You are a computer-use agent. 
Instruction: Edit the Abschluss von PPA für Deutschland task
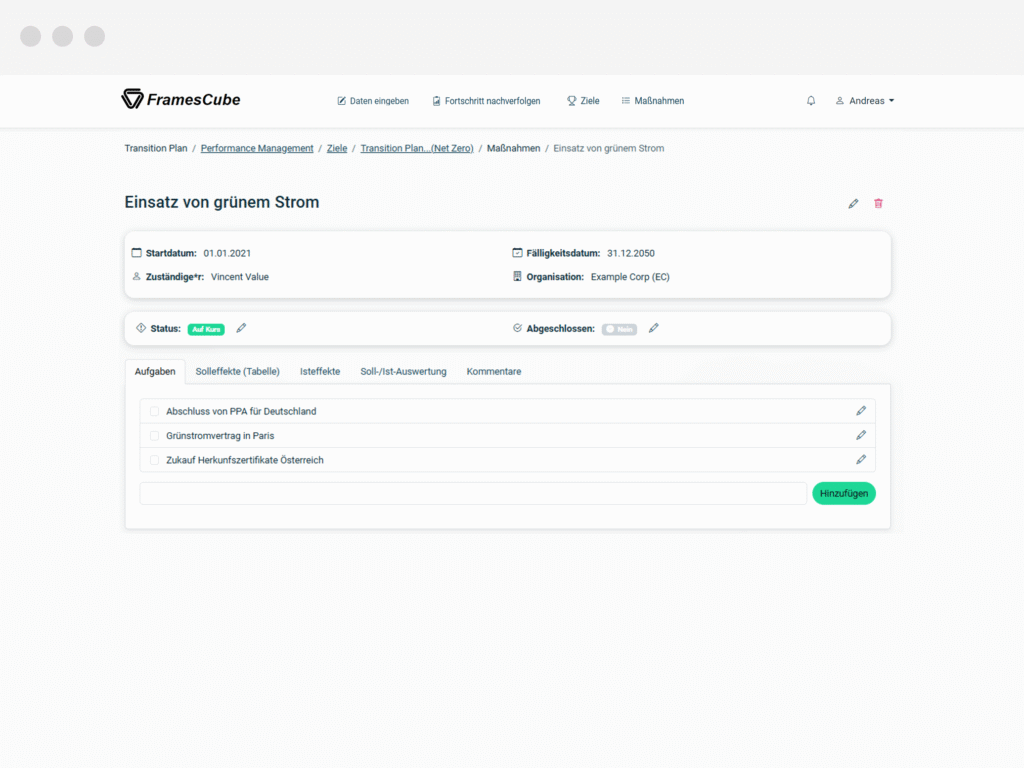[x=861, y=411]
